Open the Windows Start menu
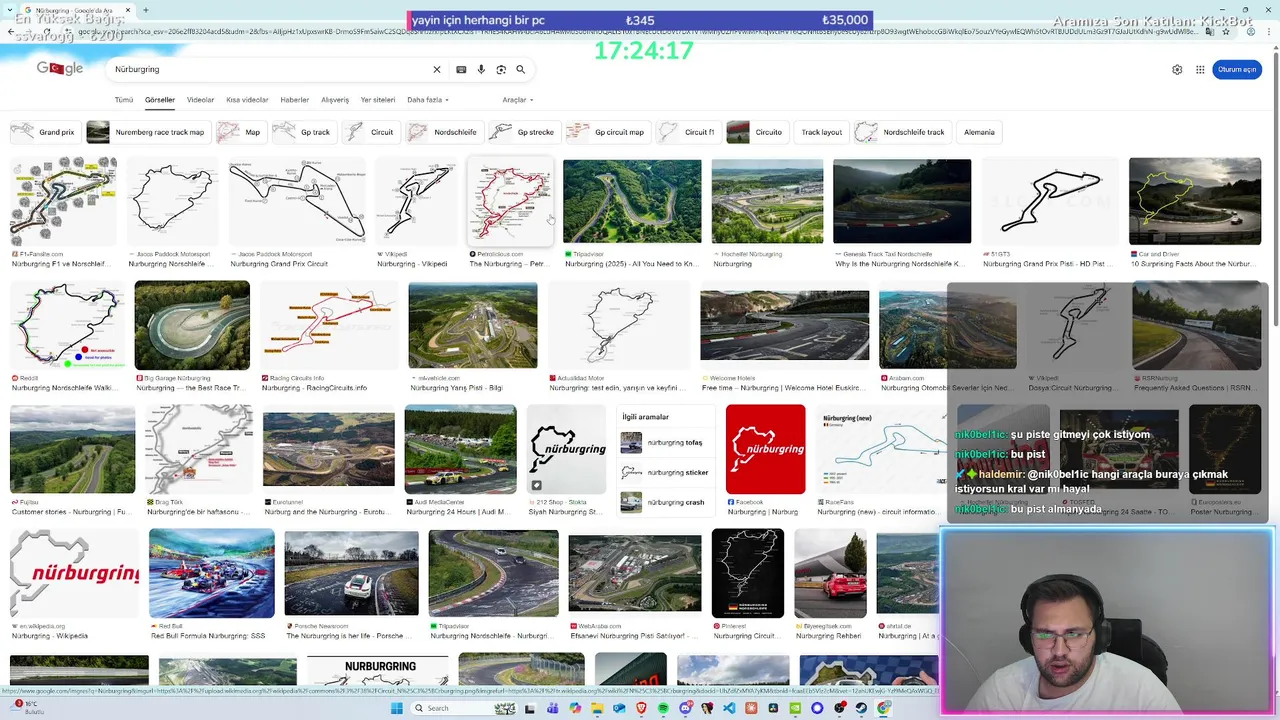Image resolution: width=1280 pixels, height=720 pixels. [x=397, y=708]
